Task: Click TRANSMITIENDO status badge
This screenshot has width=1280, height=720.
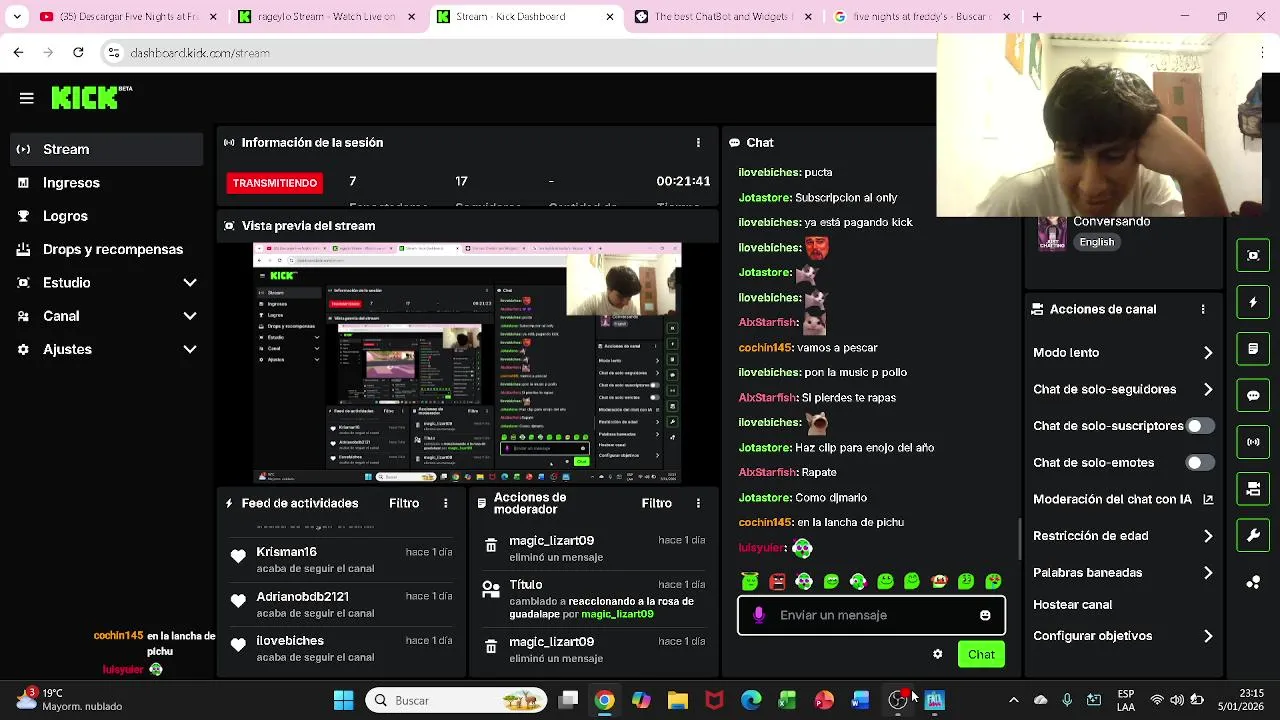Action: [x=275, y=183]
